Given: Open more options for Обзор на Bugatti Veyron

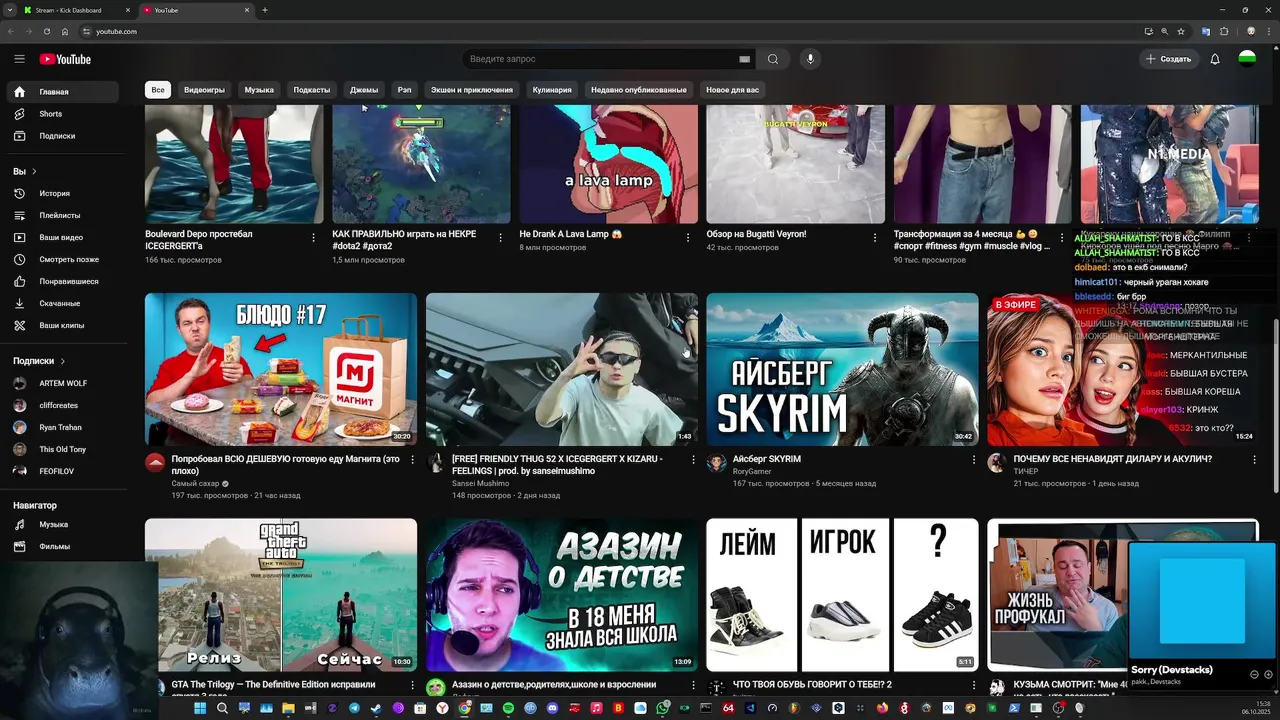Looking at the screenshot, I should [x=874, y=238].
